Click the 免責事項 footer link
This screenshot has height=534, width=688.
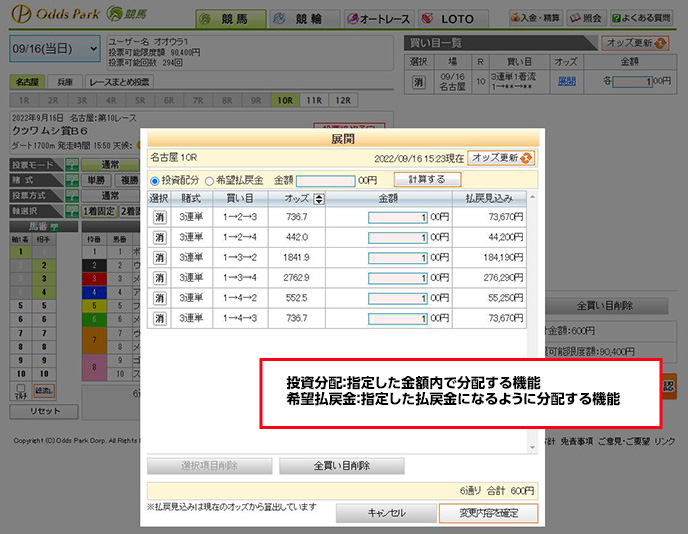click(x=577, y=441)
